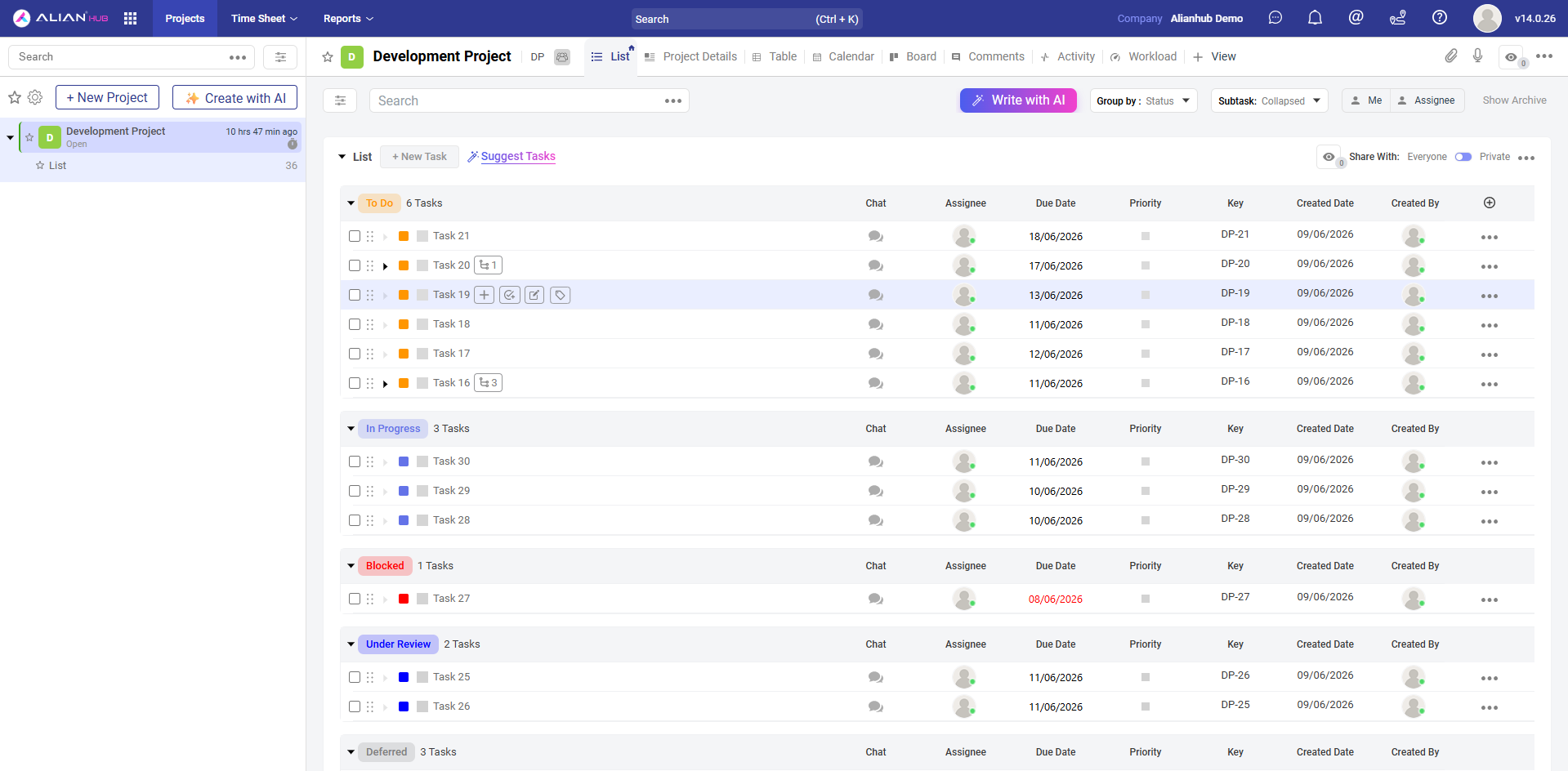
Task: Click the sidebar settings gear icon
Action: coord(35,97)
